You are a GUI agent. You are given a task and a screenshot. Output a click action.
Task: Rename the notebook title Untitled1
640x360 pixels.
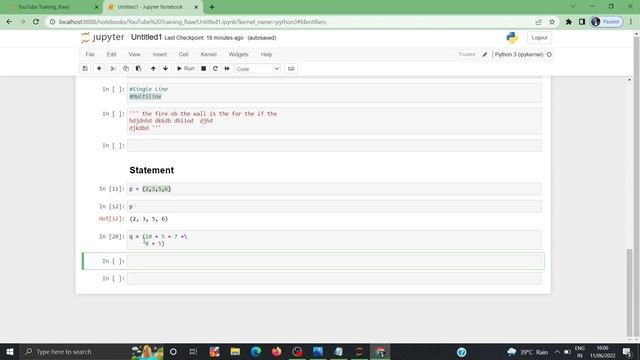coord(146,37)
